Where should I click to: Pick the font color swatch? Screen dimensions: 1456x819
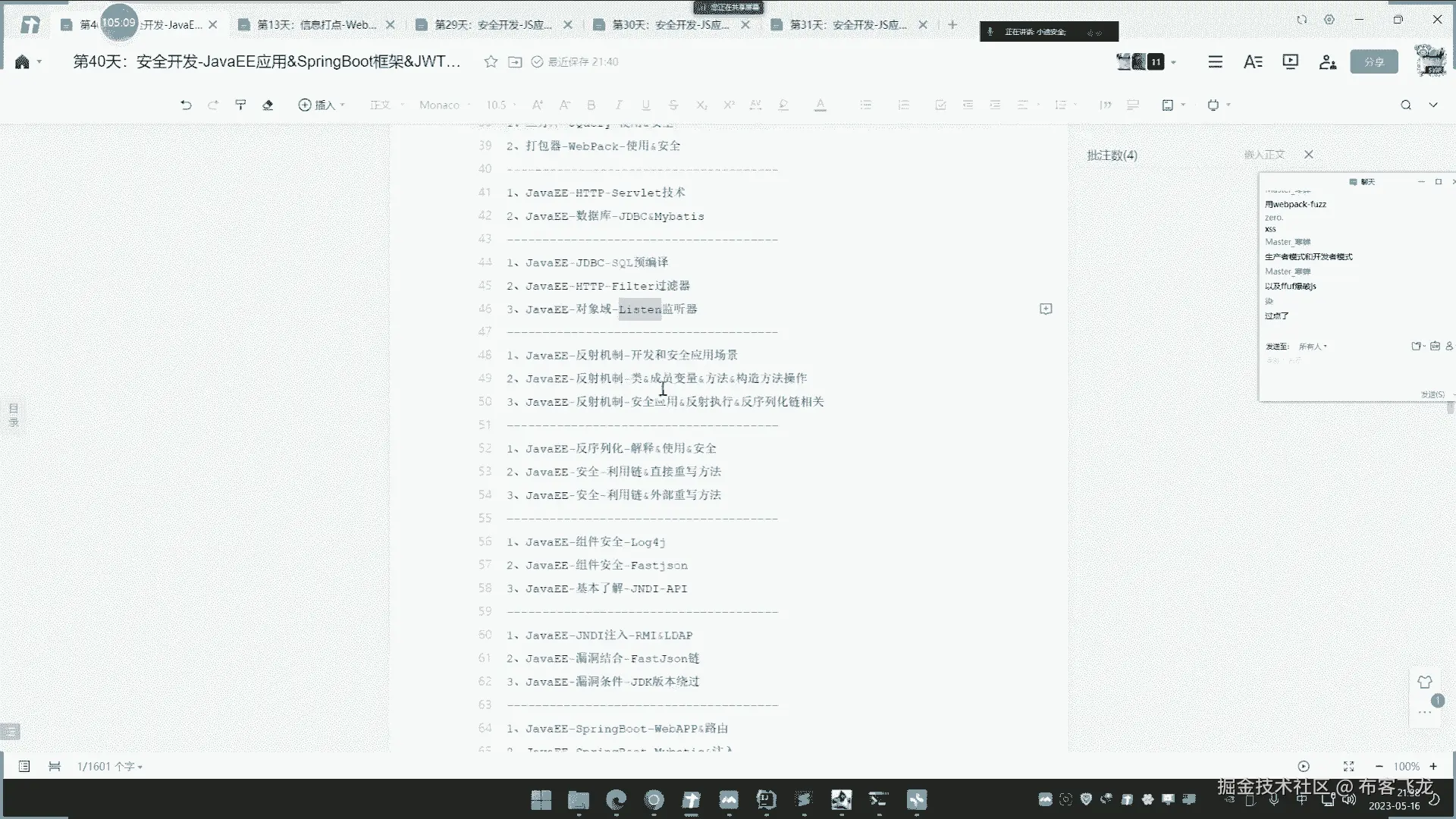click(x=820, y=105)
